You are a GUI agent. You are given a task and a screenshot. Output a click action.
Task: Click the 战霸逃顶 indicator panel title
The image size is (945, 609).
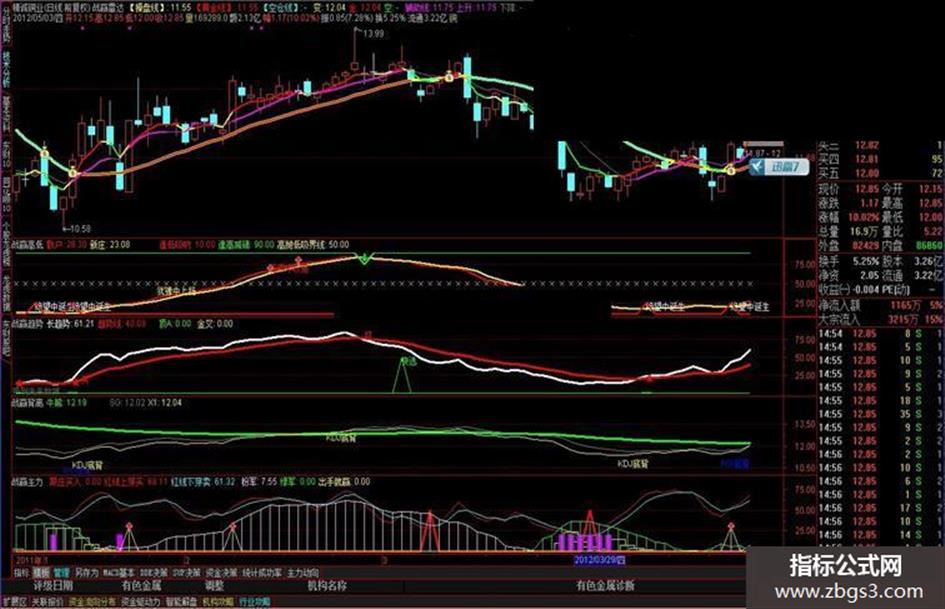[27, 245]
